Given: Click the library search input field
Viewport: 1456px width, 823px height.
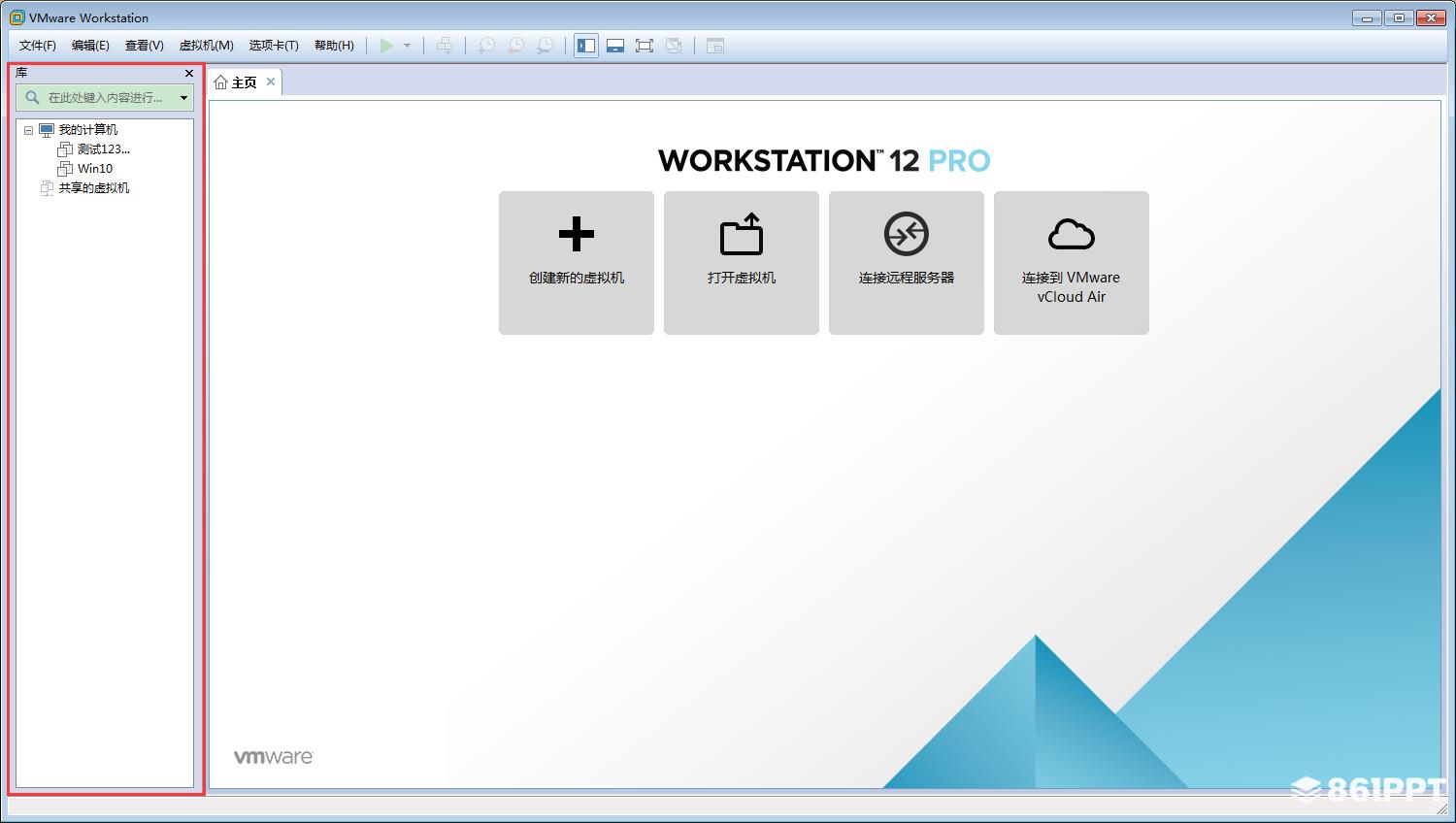Looking at the screenshot, I should pyautogui.click(x=105, y=97).
